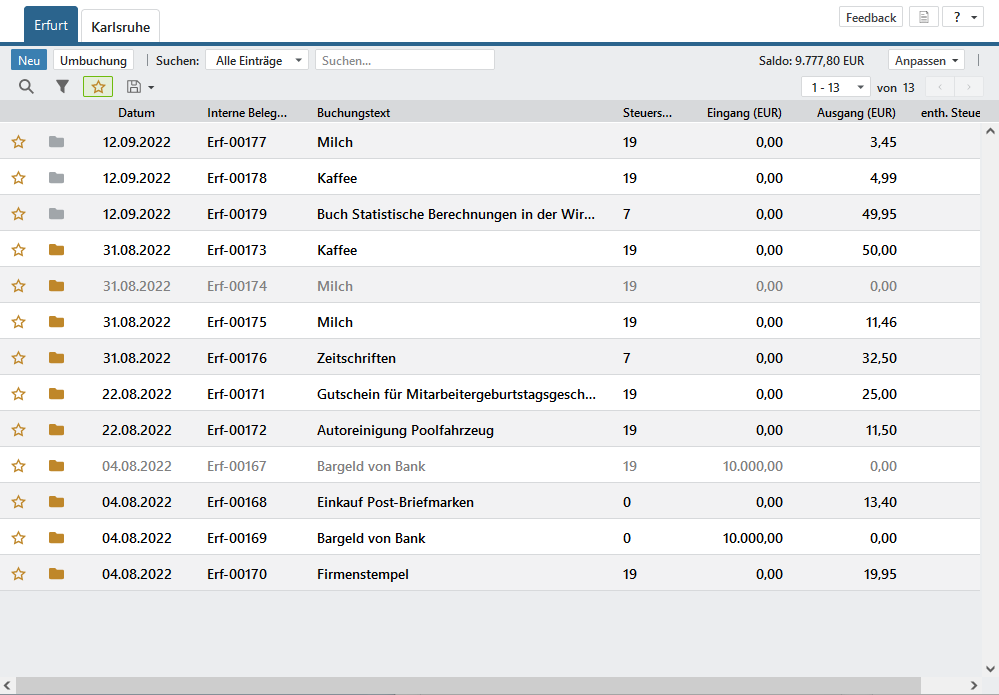The width and height of the screenshot is (999, 695).
Task: Expand the Alle Einträge search dropdown
Action: [x=257, y=60]
